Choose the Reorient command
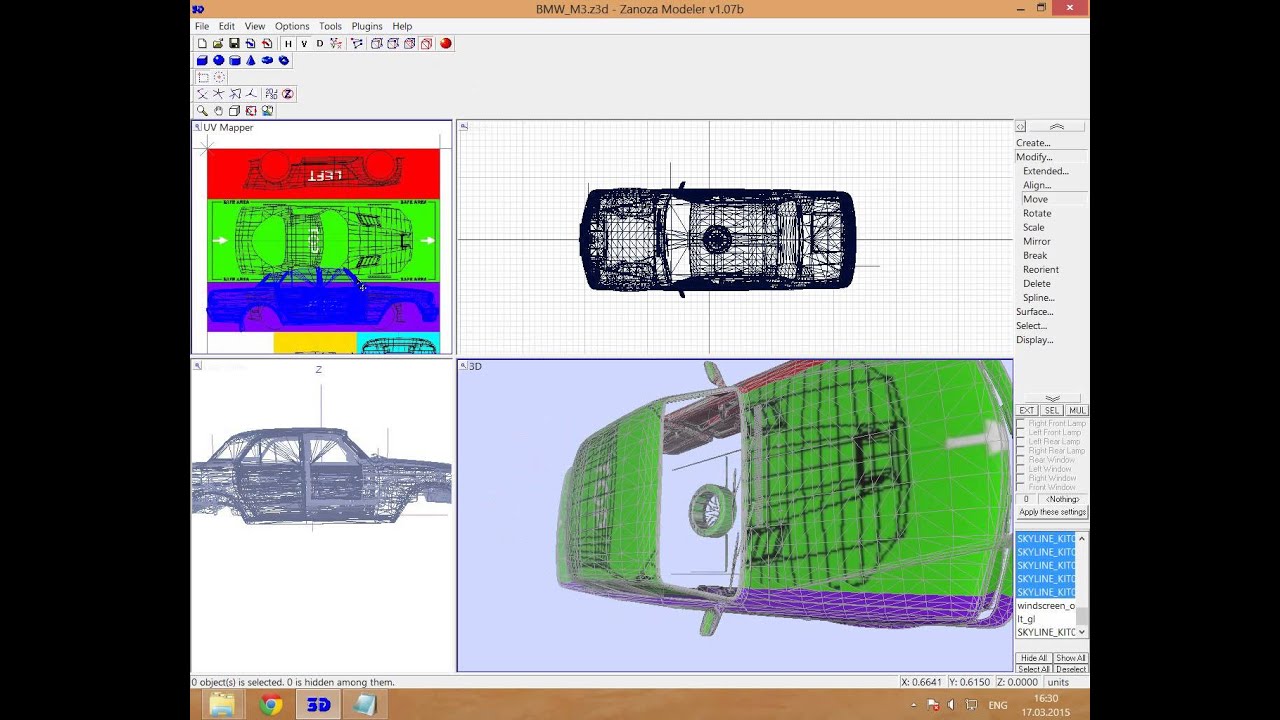The image size is (1280, 720). (x=1041, y=269)
